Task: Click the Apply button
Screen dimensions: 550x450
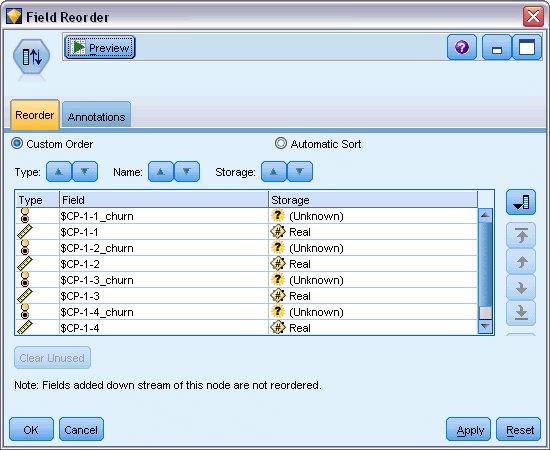Action: click(468, 429)
